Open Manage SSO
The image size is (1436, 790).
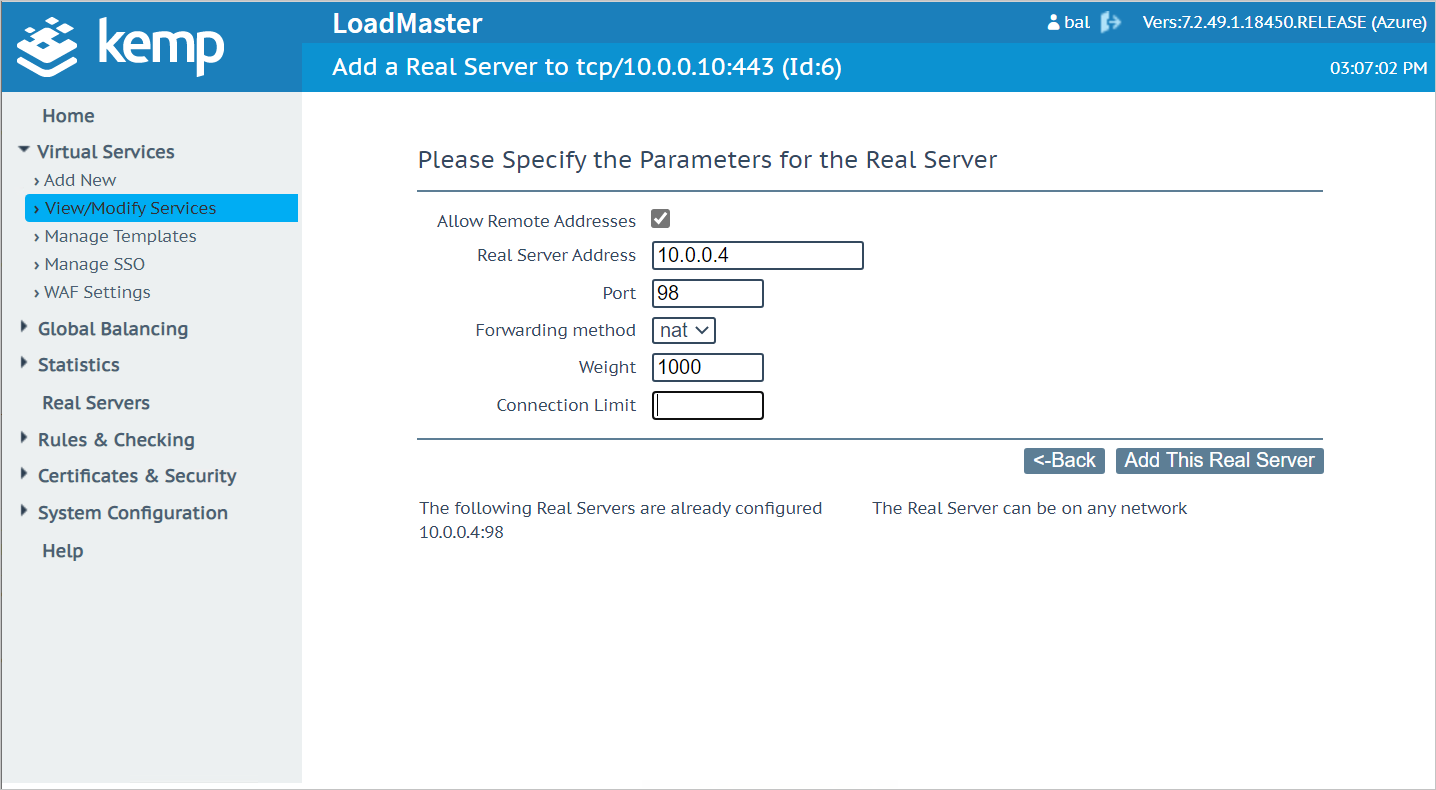coord(94,264)
